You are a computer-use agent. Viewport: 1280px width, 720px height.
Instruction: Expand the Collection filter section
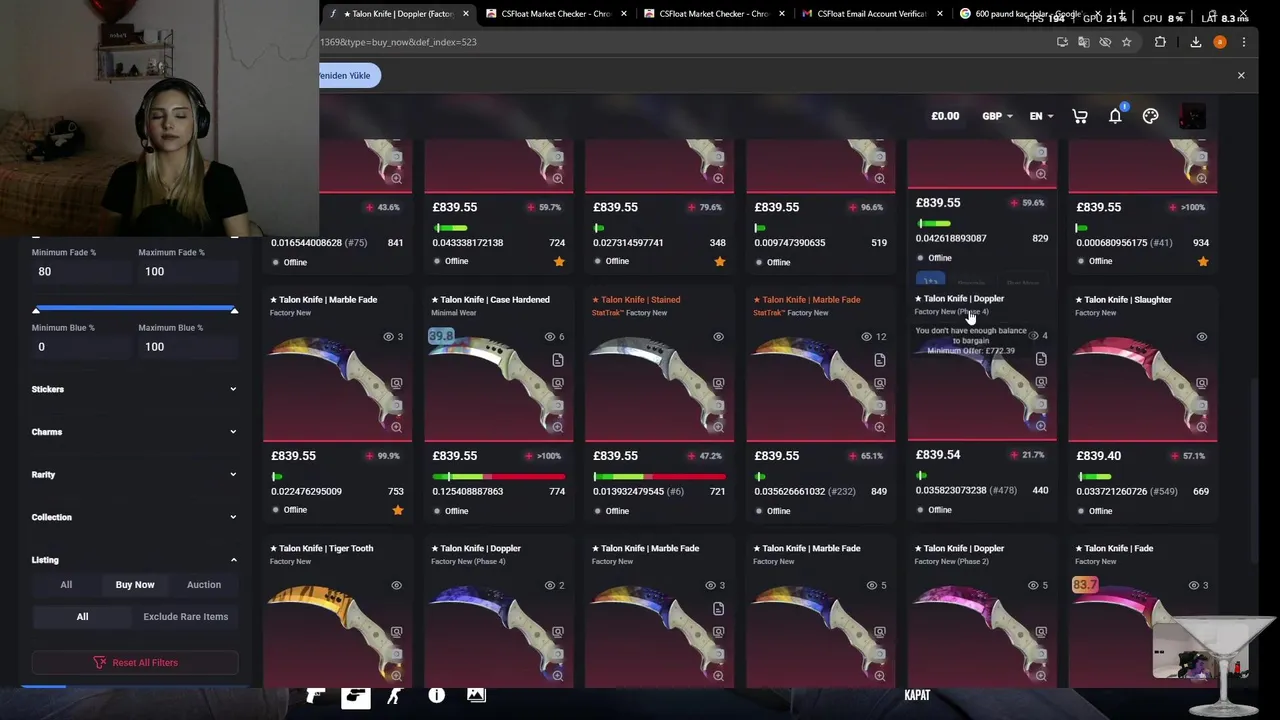tap(134, 517)
